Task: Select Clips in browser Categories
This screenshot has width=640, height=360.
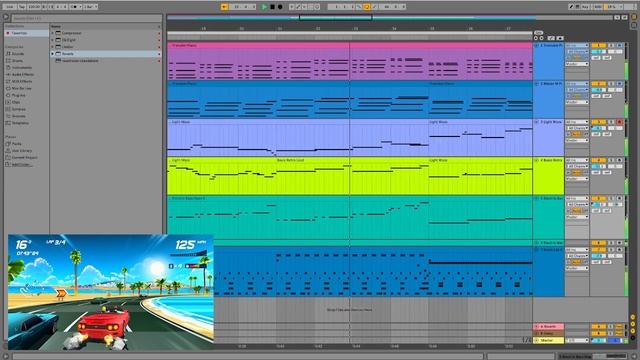Action: point(16,102)
